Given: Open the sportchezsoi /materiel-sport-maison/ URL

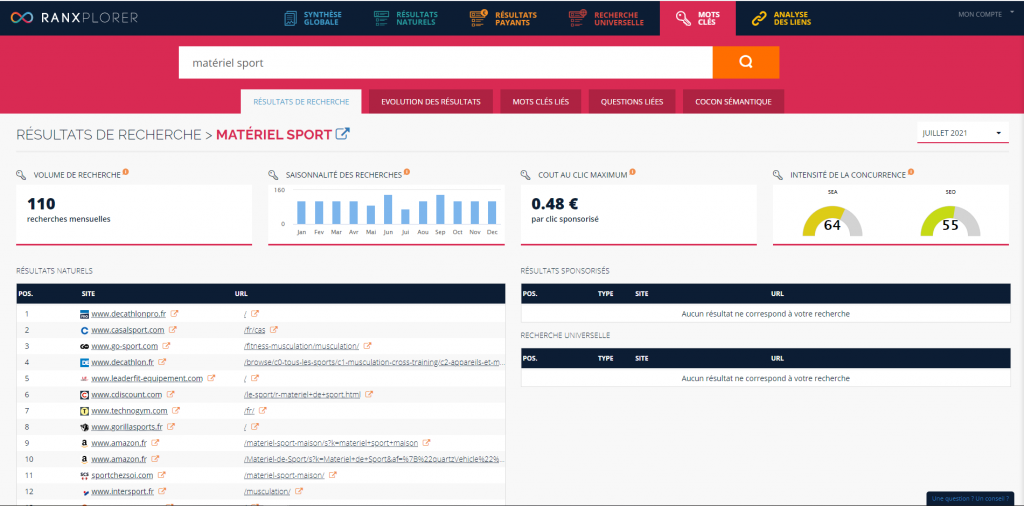Looking at the screenshot, I should pos(284,475).
